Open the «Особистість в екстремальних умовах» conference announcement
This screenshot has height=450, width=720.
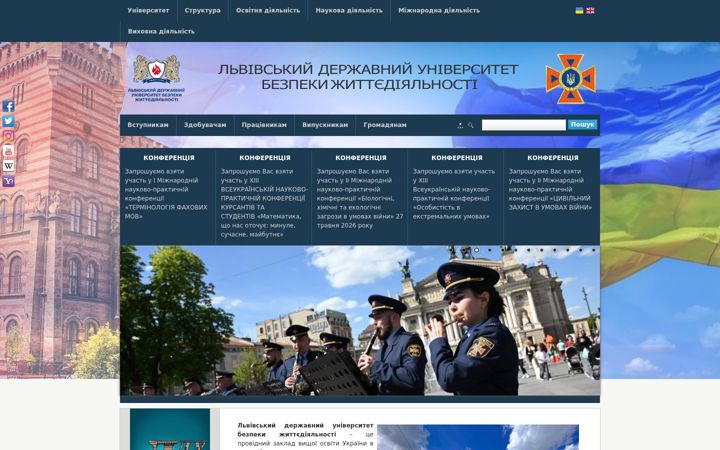tap(456, 193)
